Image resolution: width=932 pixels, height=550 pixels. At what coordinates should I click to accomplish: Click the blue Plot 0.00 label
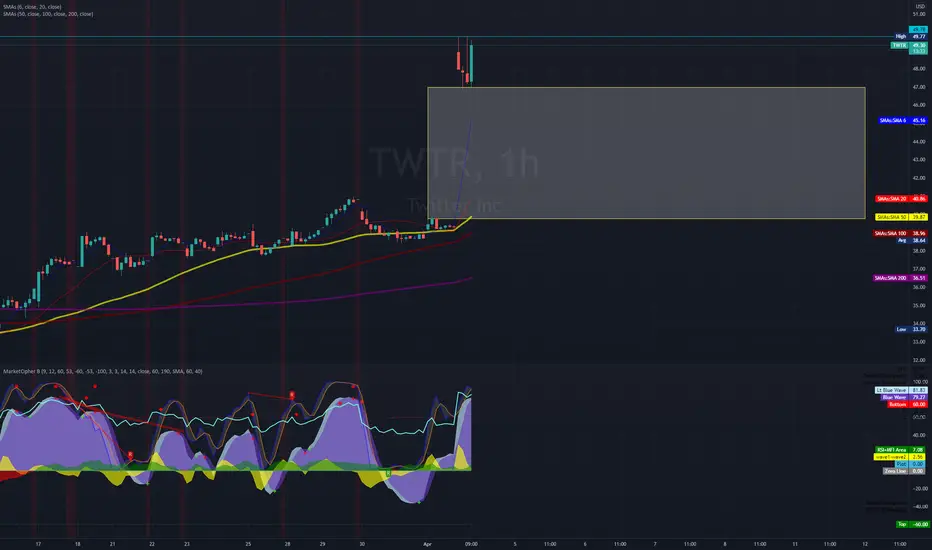tap(911, 464)
